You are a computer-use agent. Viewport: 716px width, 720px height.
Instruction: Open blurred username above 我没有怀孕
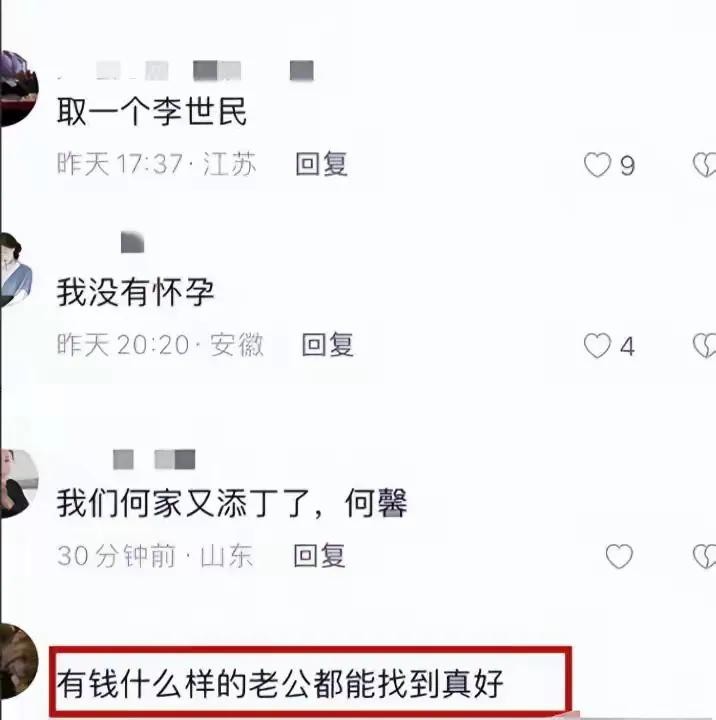point(132,242)
